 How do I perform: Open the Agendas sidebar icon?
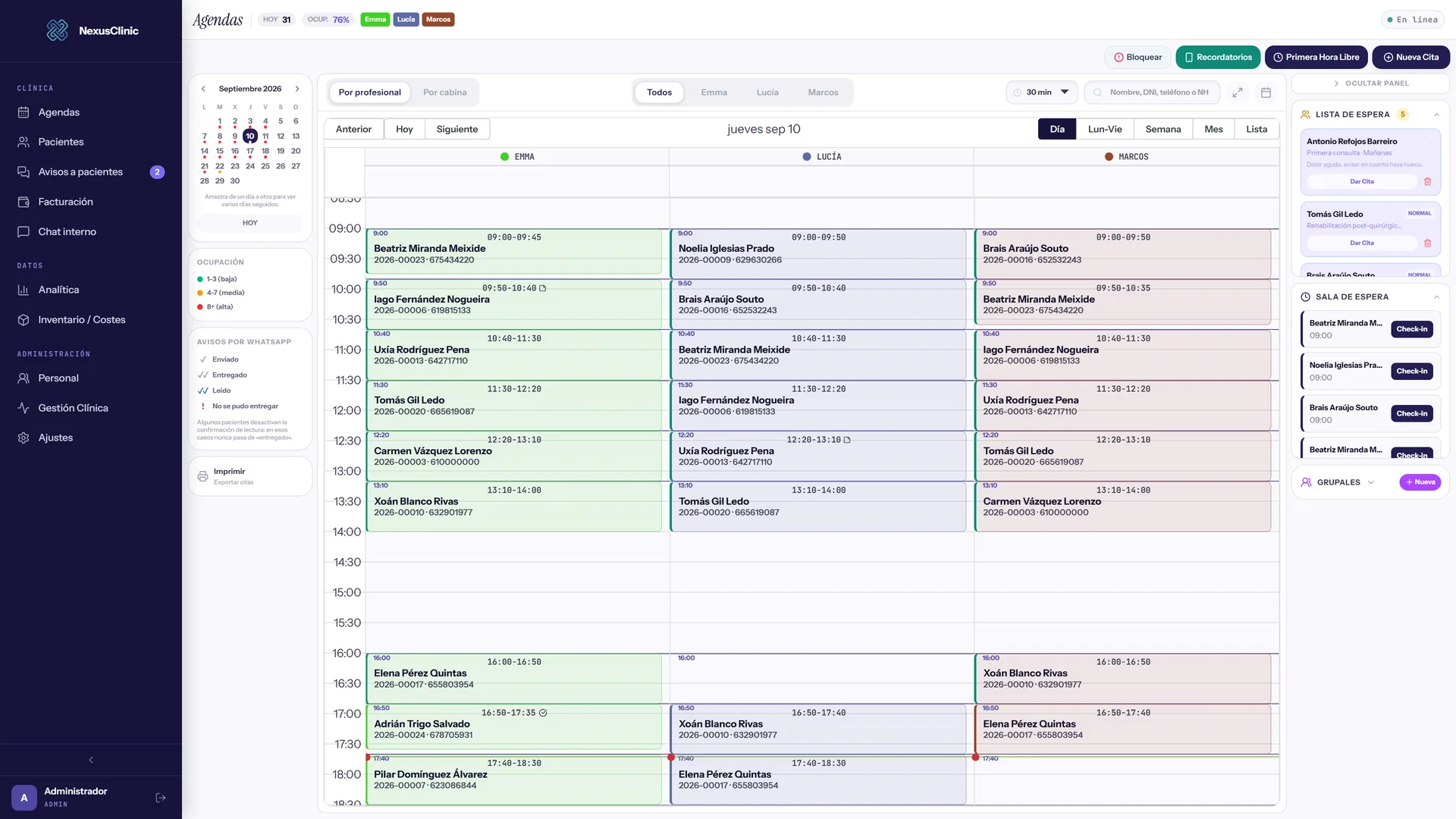click(x=24, y=112)
